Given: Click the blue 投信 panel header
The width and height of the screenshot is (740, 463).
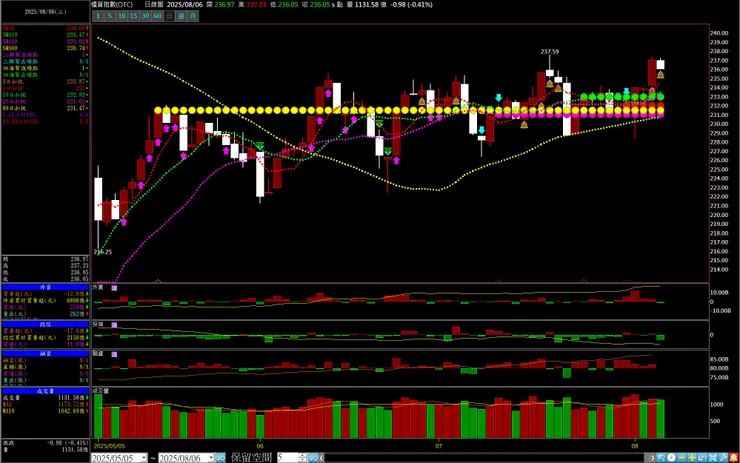Looking at the screenshot, I should (x=45, y=325).
